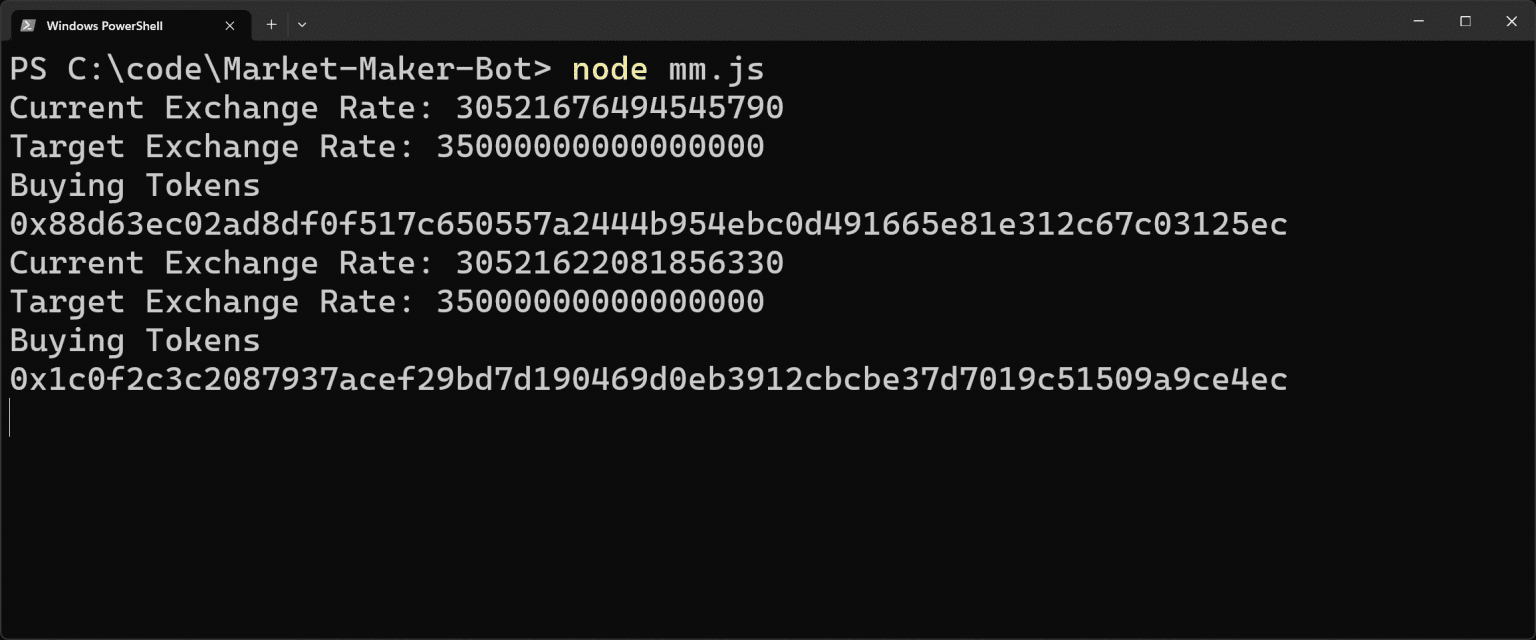Click the second Target Exchange Rate line
Screen dimensions: 1536x640
[387, 302]
